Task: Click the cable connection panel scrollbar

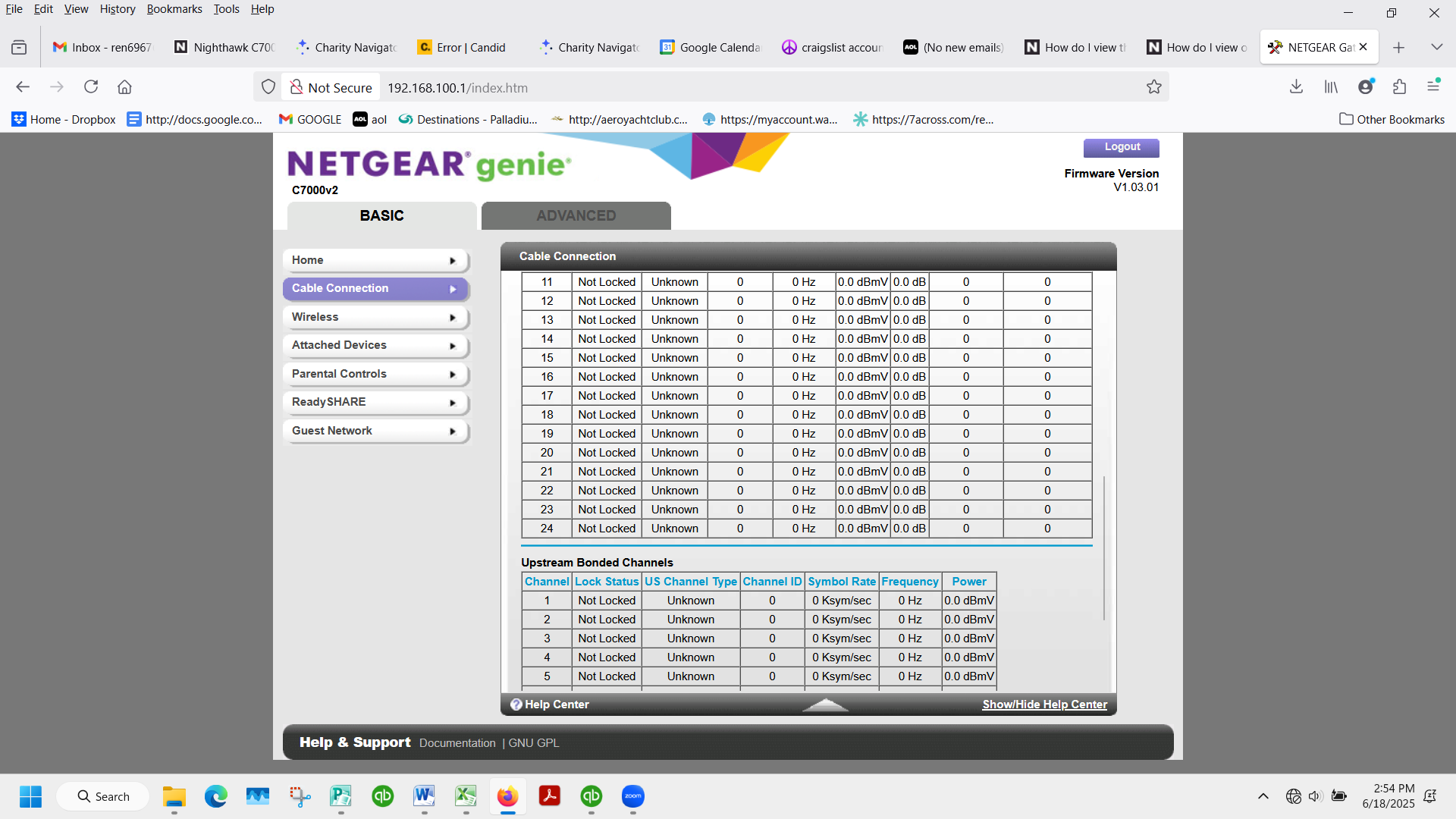Action: [x=1103, y=546]
